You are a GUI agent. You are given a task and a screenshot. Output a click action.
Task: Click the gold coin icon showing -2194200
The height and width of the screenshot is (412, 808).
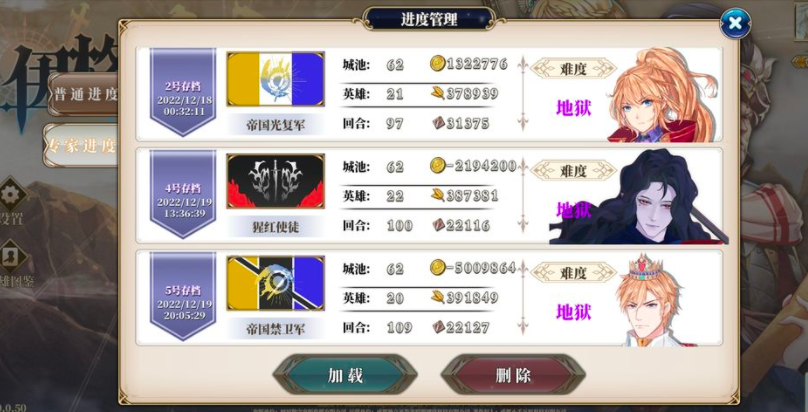437,165
